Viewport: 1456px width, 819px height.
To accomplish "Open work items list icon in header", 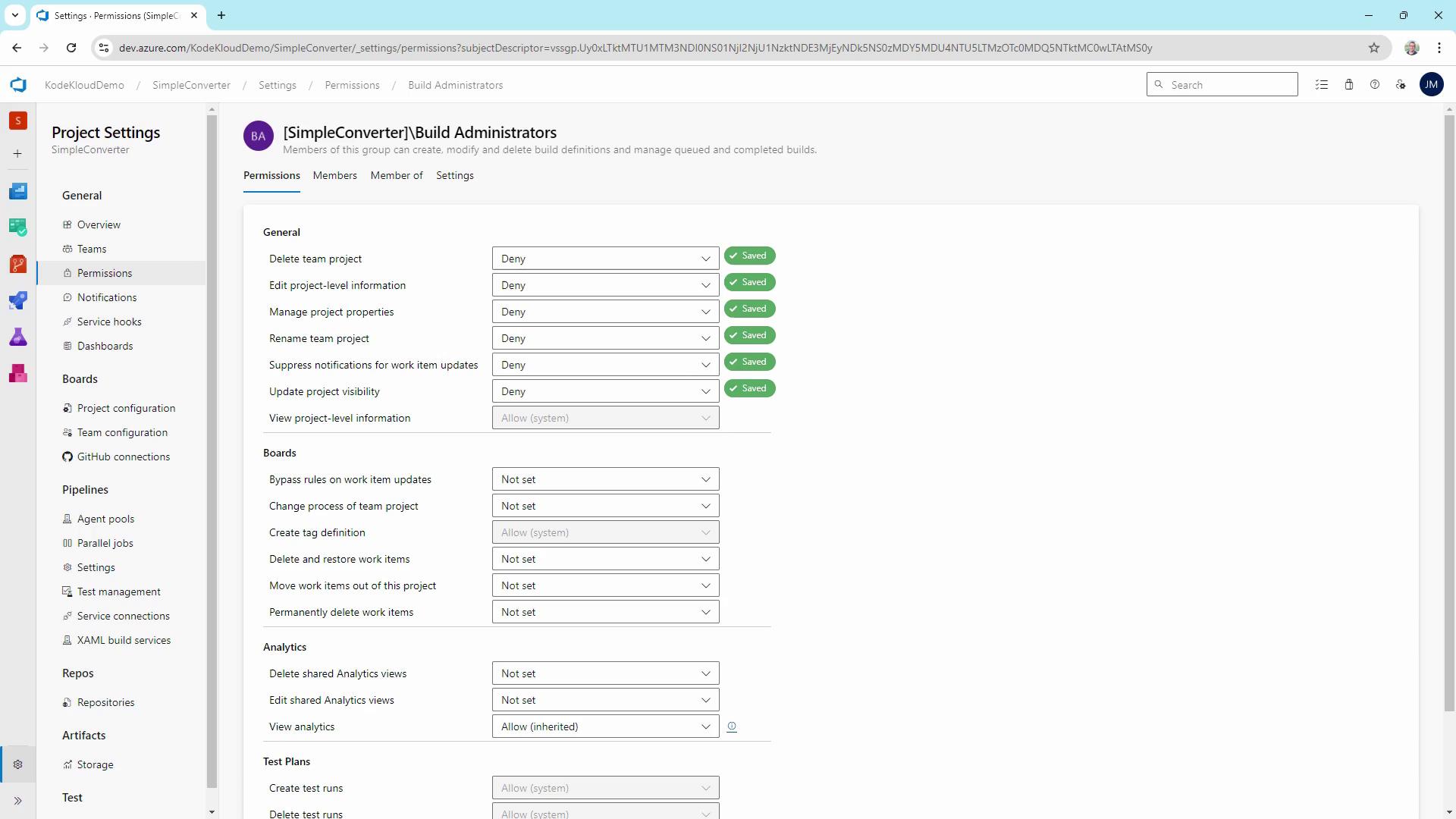I will pyautogui.click(x=1322, y=85).
